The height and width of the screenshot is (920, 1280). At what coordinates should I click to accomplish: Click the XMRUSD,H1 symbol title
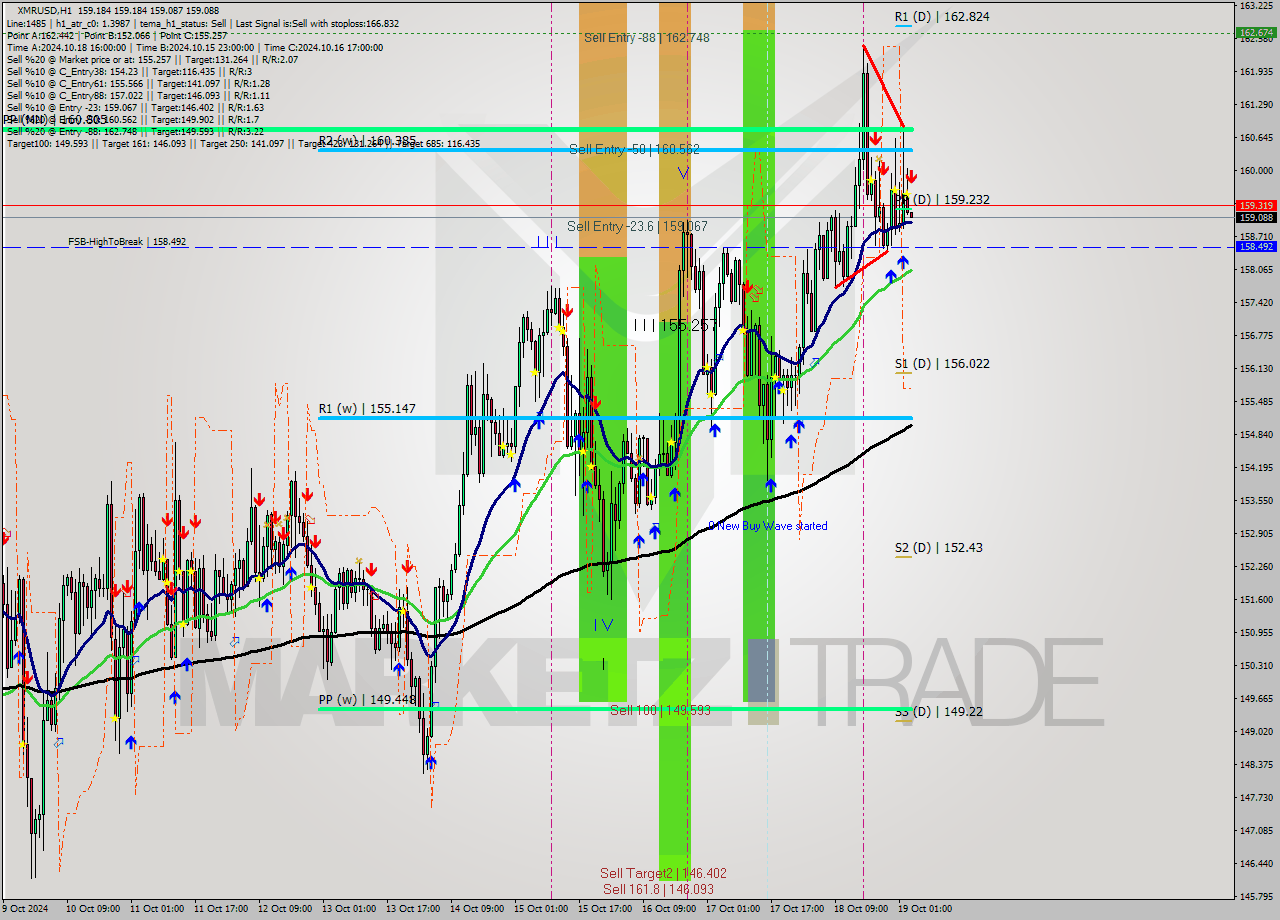(x=45, y=10)
